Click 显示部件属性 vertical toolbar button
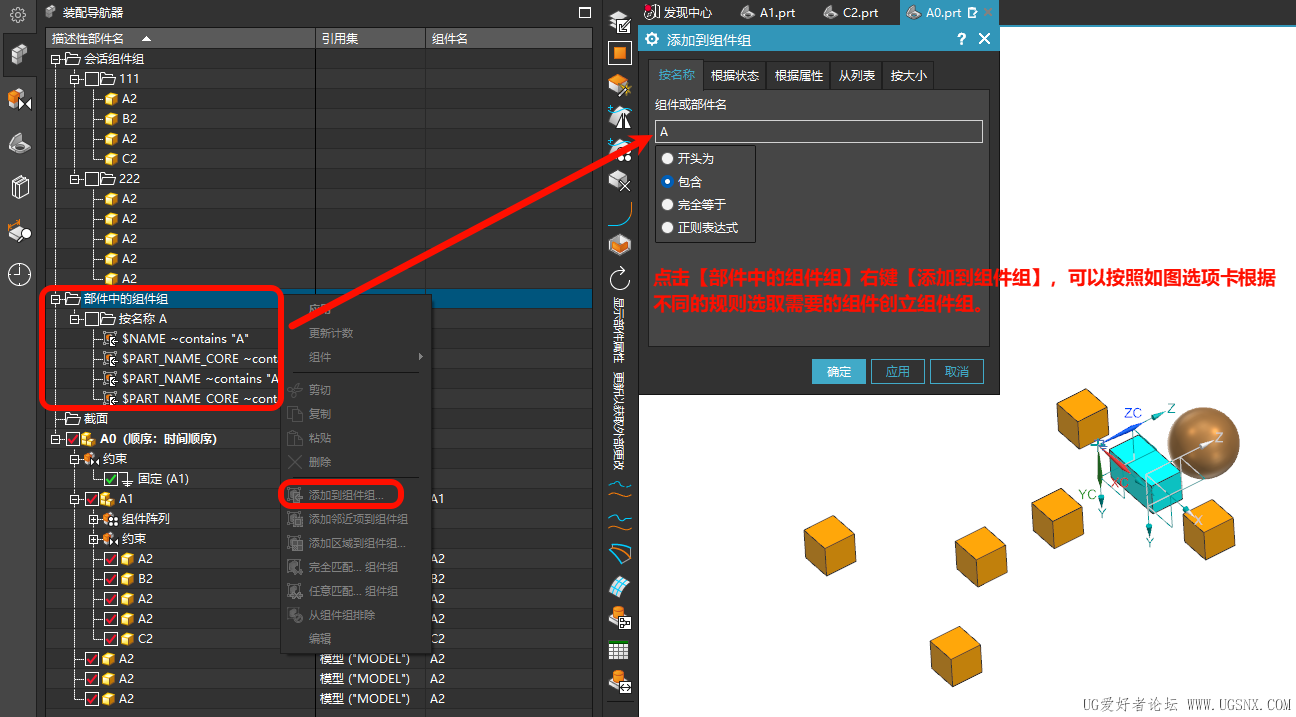The image size is (1296, 717). point(620,329)
